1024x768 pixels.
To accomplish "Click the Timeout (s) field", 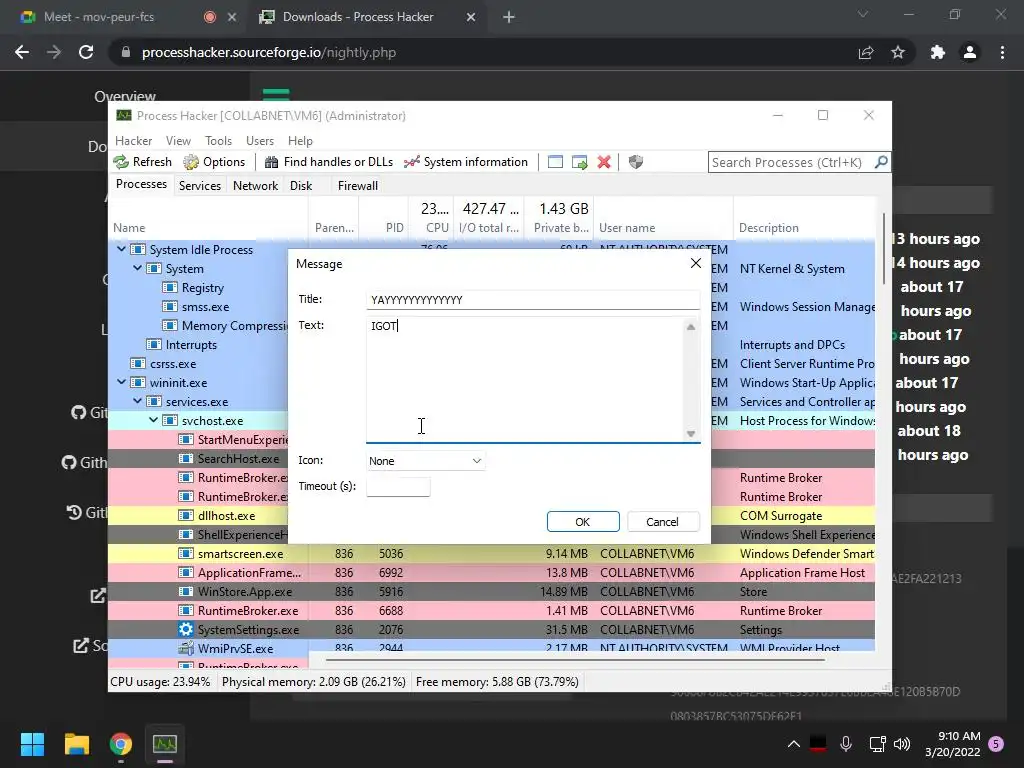I will (x=398, y=487).
